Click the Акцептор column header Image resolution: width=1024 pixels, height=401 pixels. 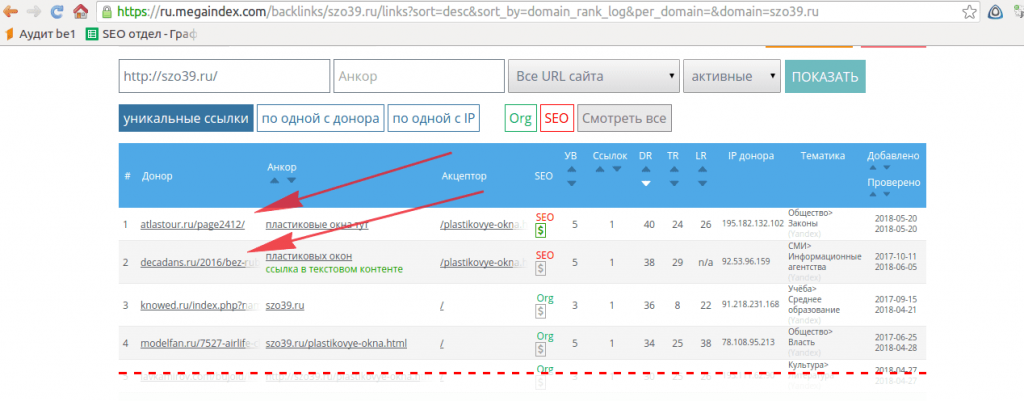coord(464,176)
